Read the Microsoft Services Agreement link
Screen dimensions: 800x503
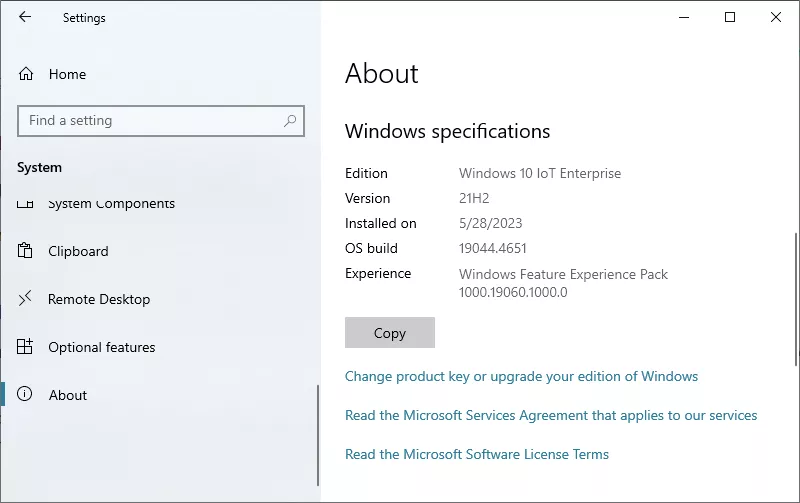[551, 415]
